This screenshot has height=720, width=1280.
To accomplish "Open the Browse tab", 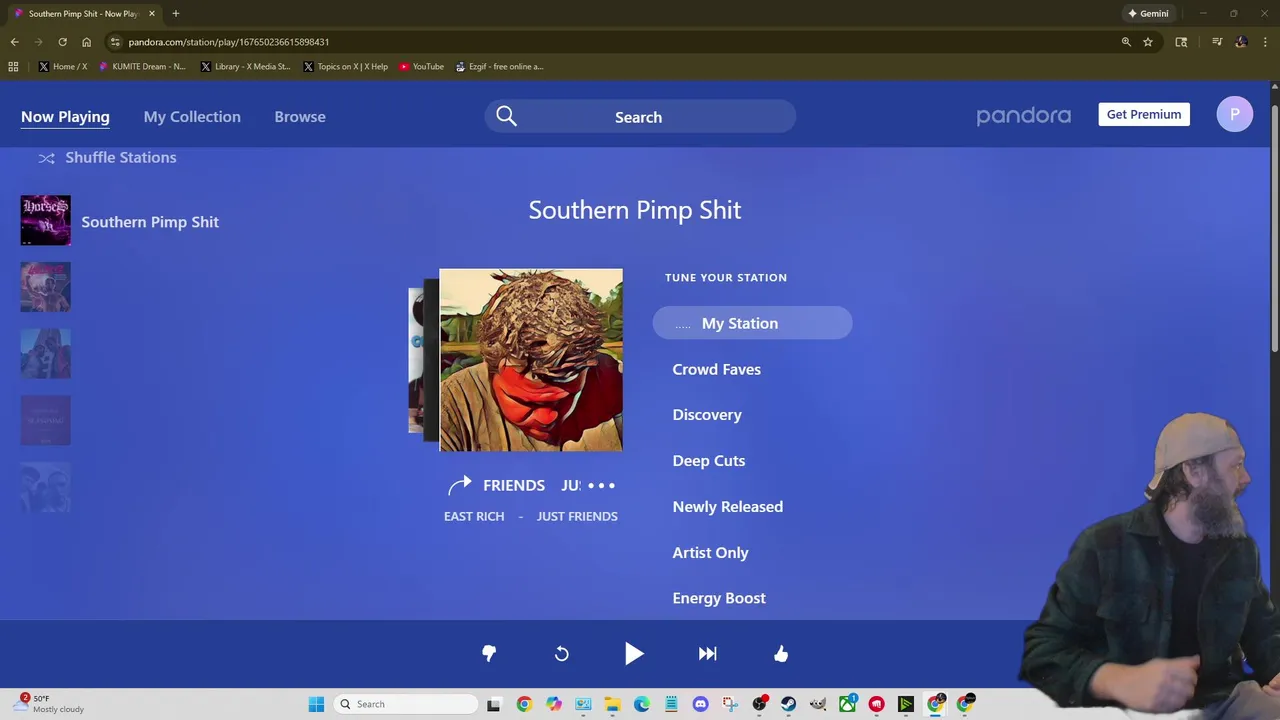I will [300, 117].
